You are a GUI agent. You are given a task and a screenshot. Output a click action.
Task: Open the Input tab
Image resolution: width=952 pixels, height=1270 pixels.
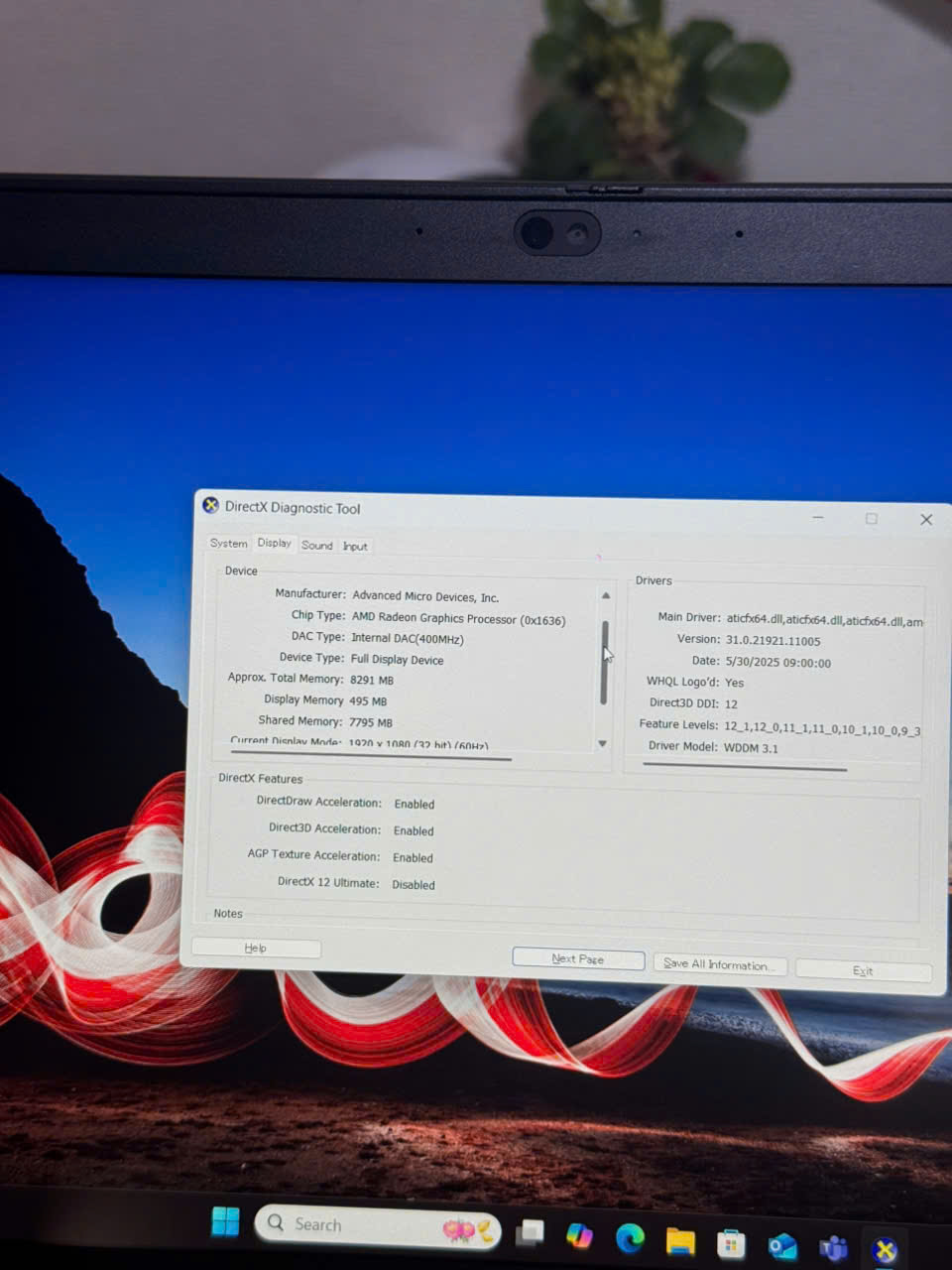(355, 546)
